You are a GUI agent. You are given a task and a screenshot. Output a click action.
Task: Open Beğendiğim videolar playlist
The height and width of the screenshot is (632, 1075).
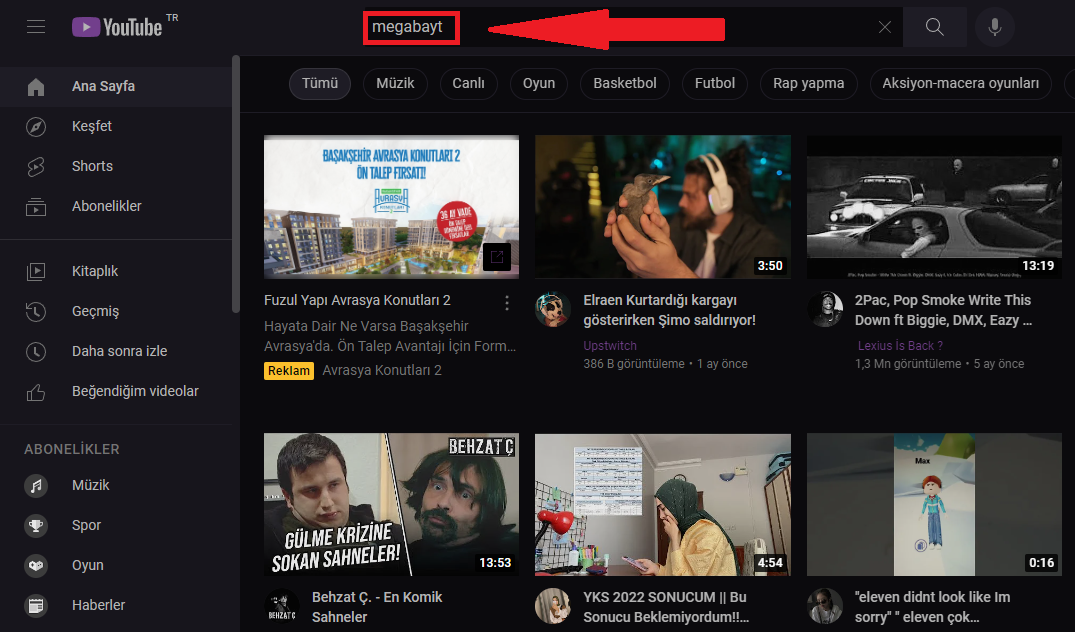[x=135, y=391]
